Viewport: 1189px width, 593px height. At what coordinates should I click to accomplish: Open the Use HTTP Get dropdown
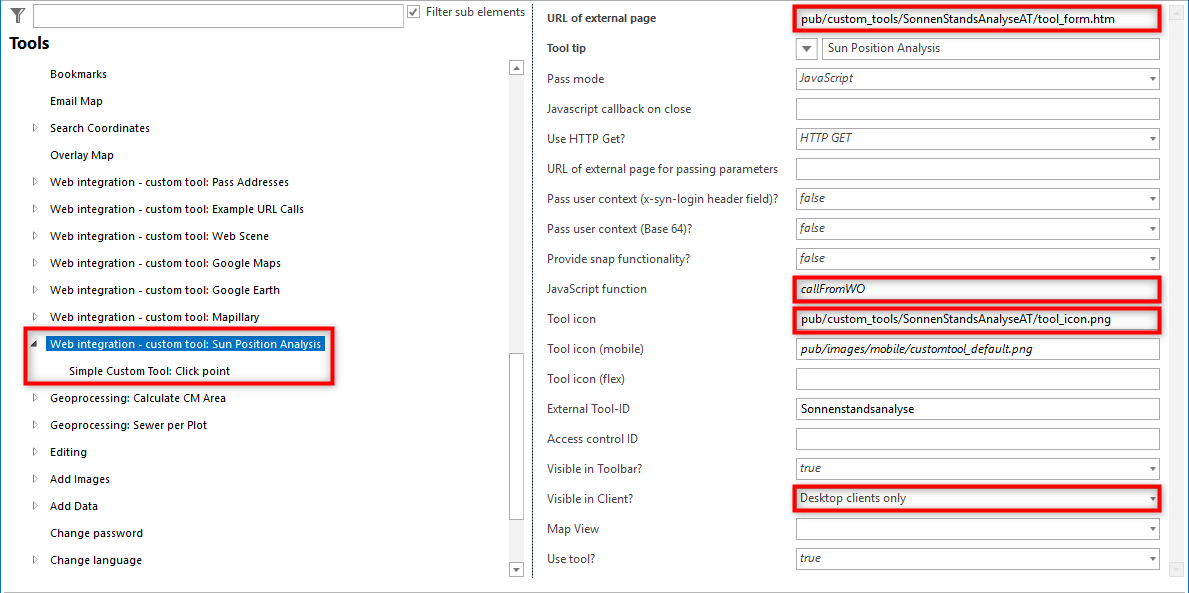(1150, 138)
